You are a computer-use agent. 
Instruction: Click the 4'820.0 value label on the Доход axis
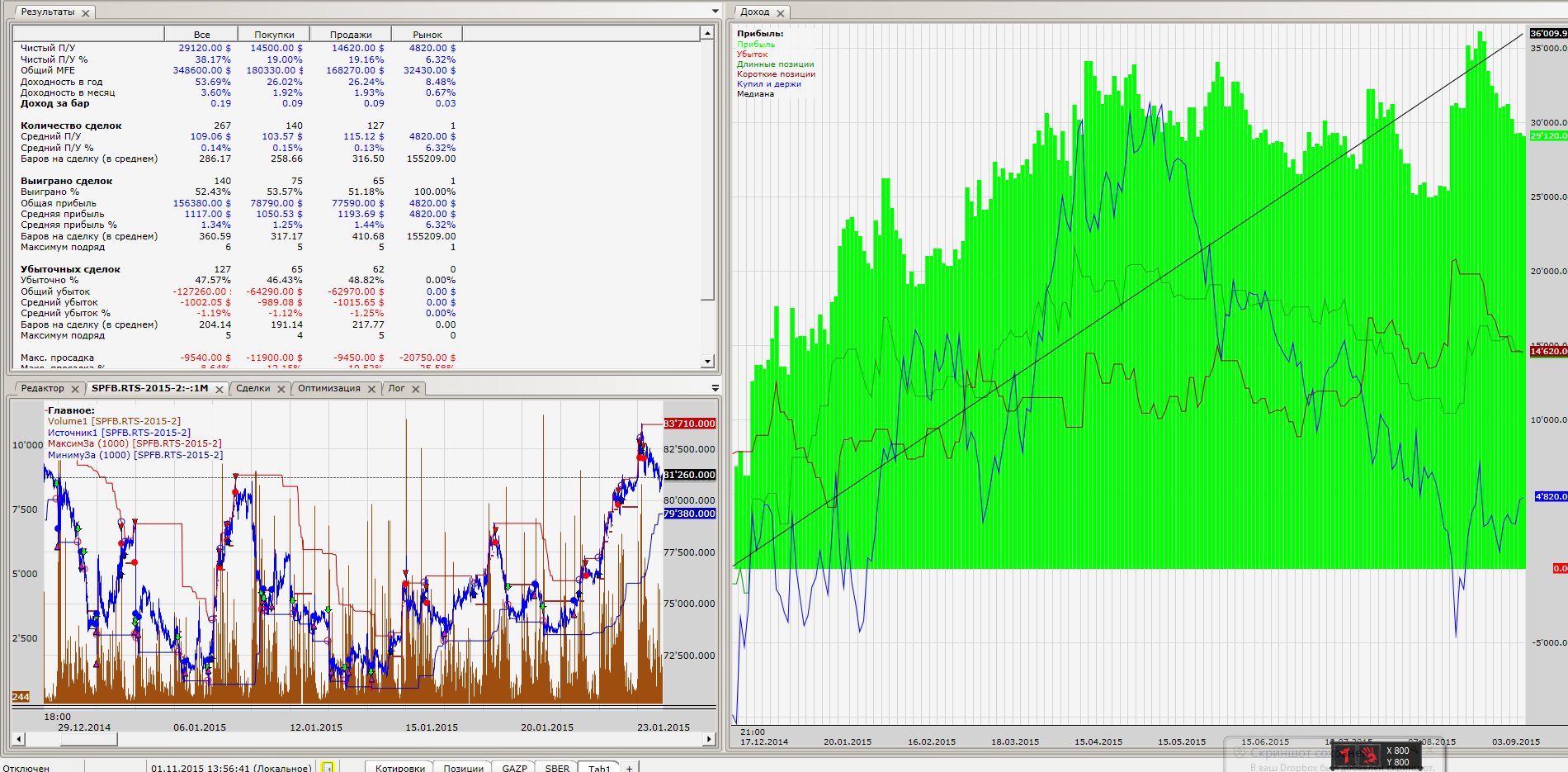pyautogui.click(x=1551, y=497)
